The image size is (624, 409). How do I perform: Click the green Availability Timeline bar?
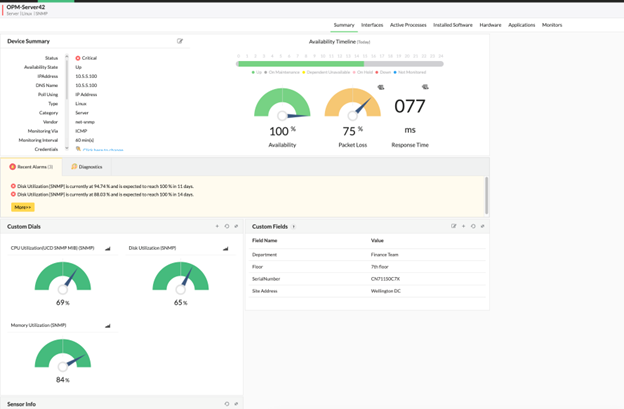coord(300,63)
